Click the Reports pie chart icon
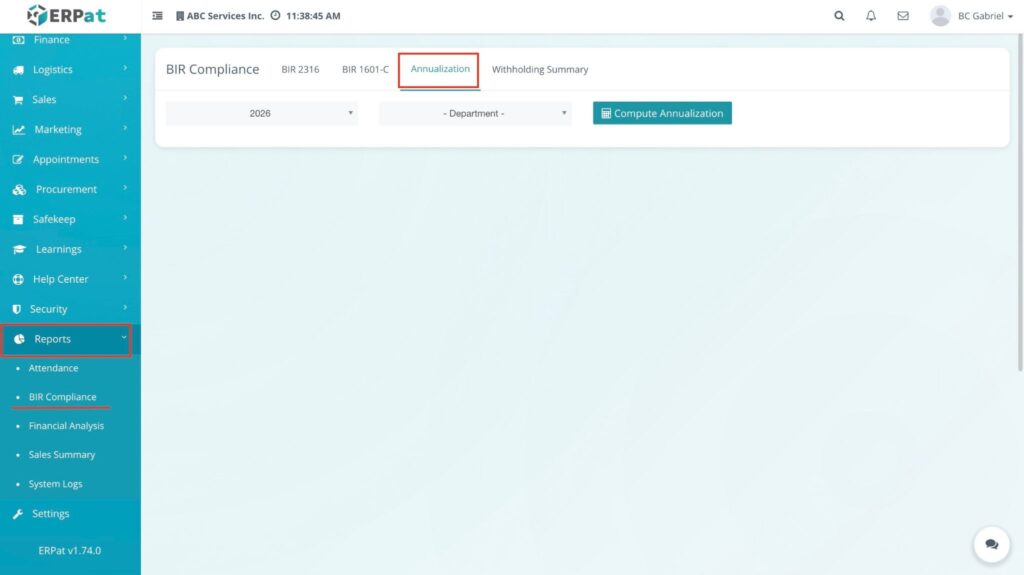This screenshot has width=1024, height=575. (19, 339)
